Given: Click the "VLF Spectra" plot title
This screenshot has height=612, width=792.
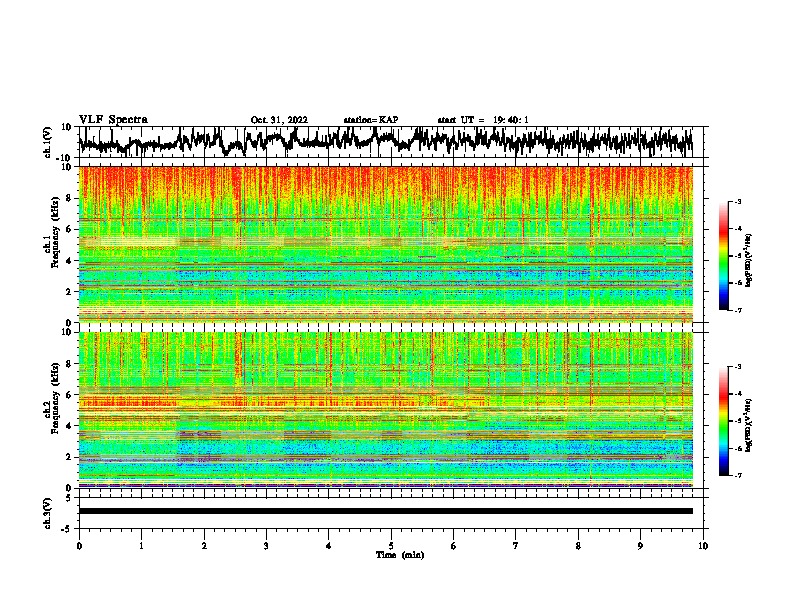Looking at the screenshot, I should click(x=113, y=119).
